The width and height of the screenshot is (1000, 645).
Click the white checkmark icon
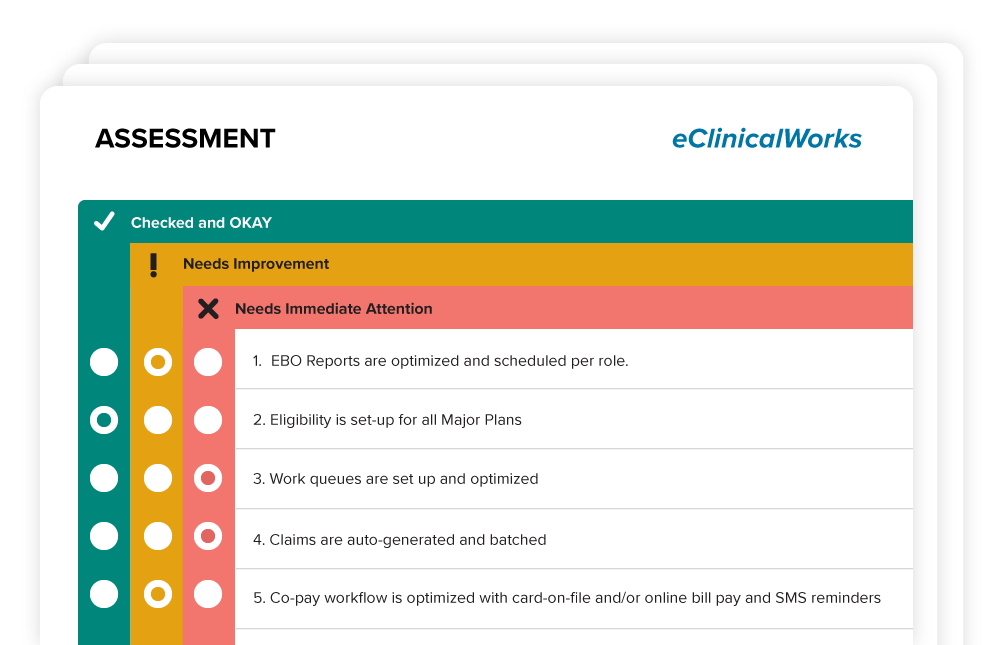[104, 221]
